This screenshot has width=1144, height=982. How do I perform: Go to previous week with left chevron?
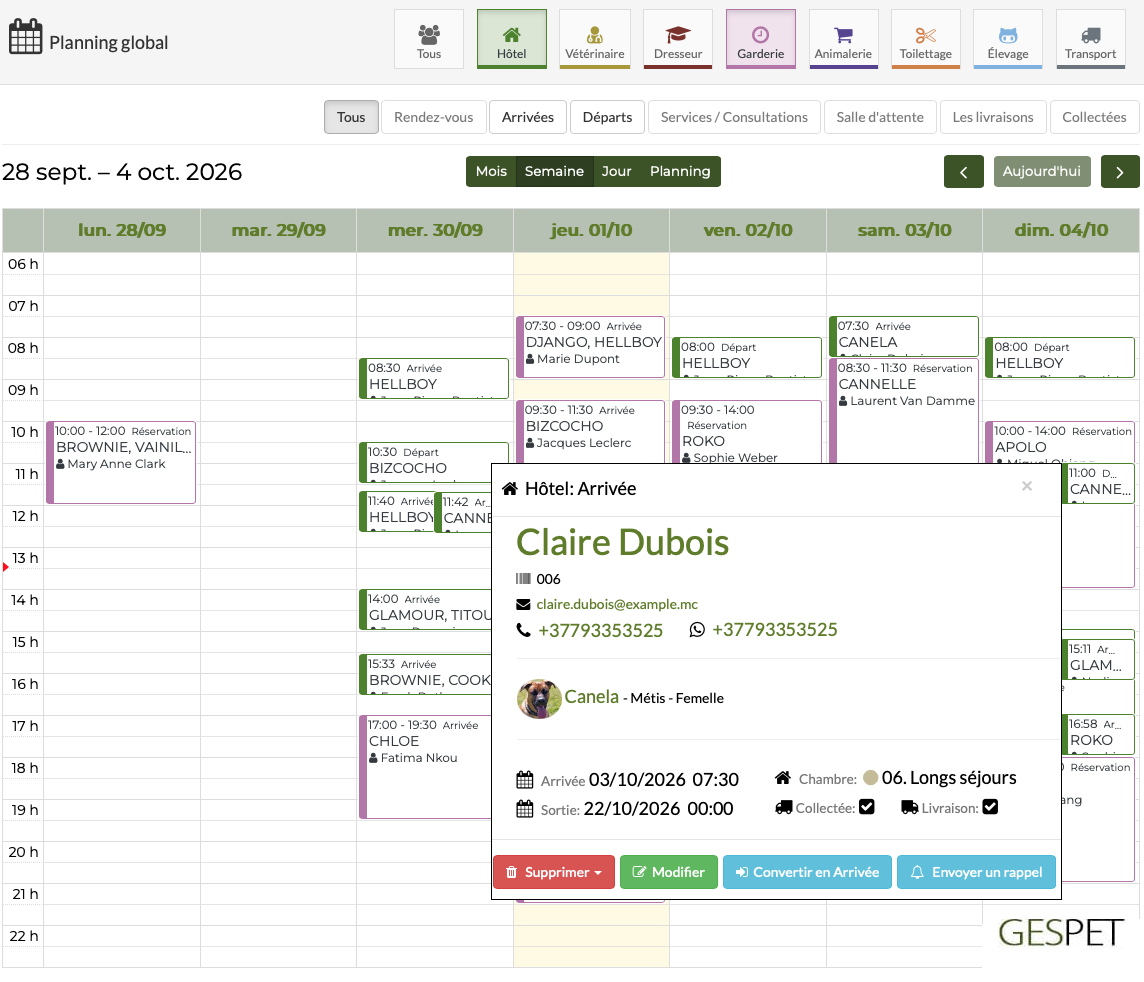[x=964, y=172]
